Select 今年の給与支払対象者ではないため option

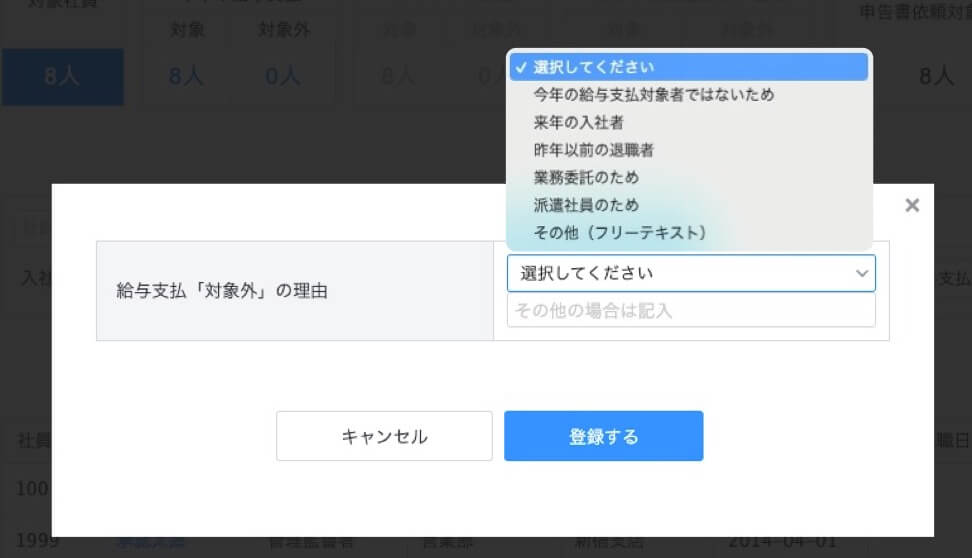[654, 95]
